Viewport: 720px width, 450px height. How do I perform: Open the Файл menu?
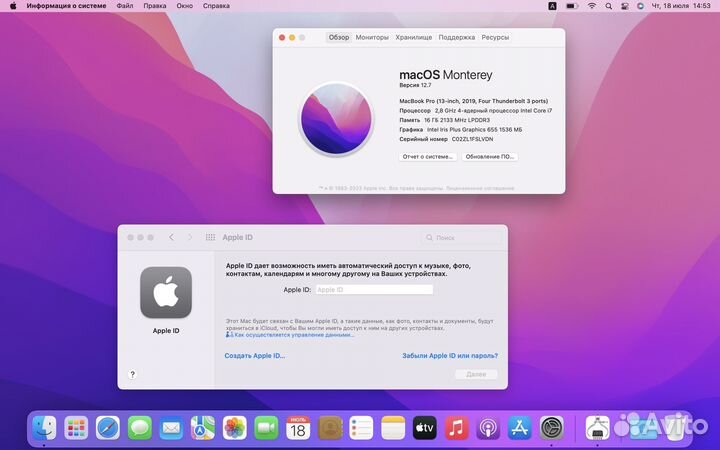click(x=124, y=6)
